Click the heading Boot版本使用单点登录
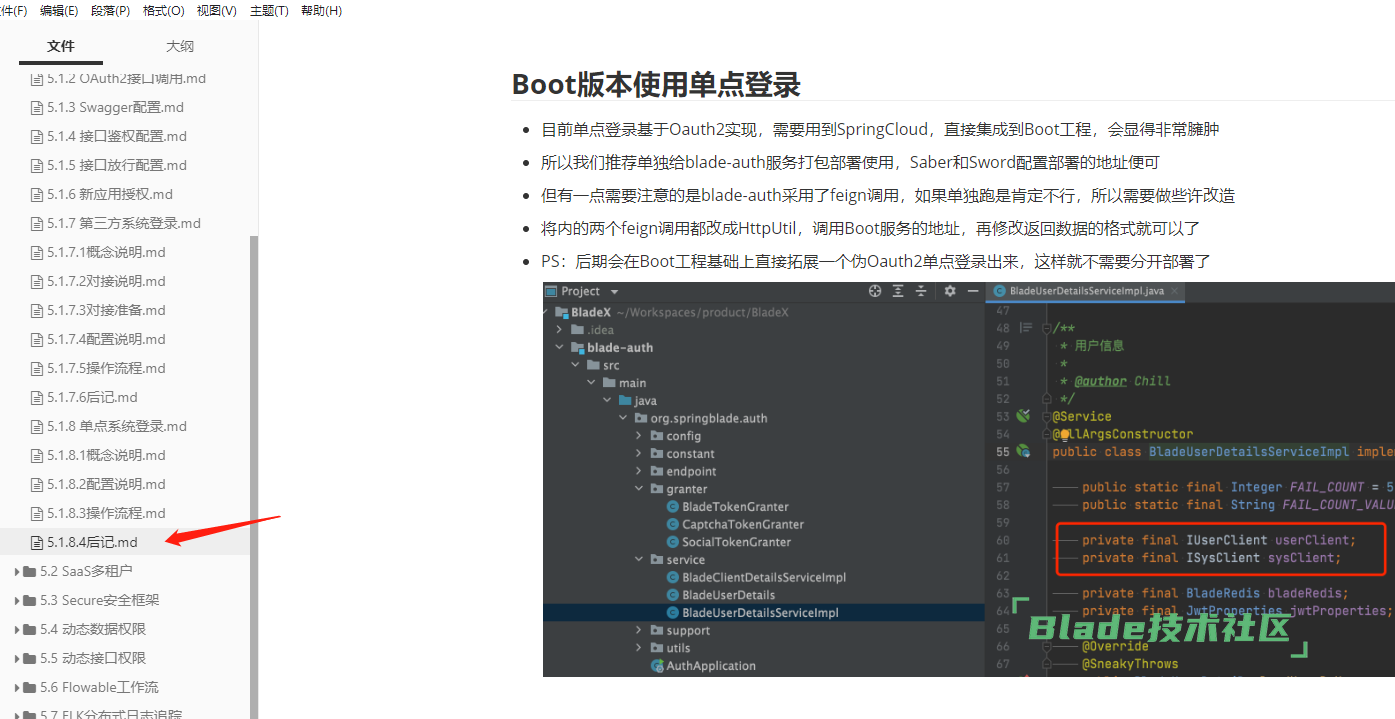 tap(656, 84)
